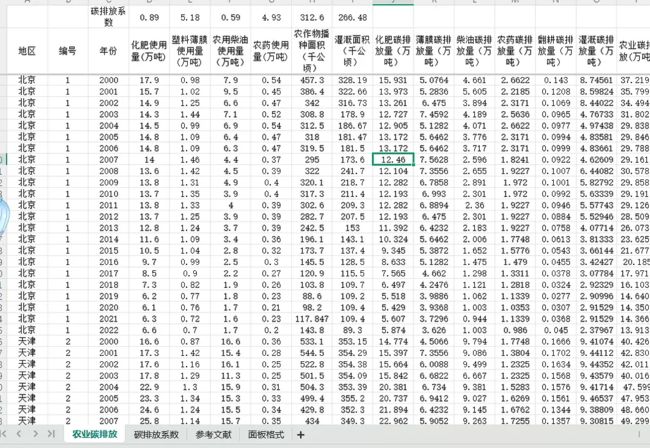This screenshot has height=448, width=650.
Task: Select the cell containing 8.74561
Action: pyautogui.click(x=596, y=80)
